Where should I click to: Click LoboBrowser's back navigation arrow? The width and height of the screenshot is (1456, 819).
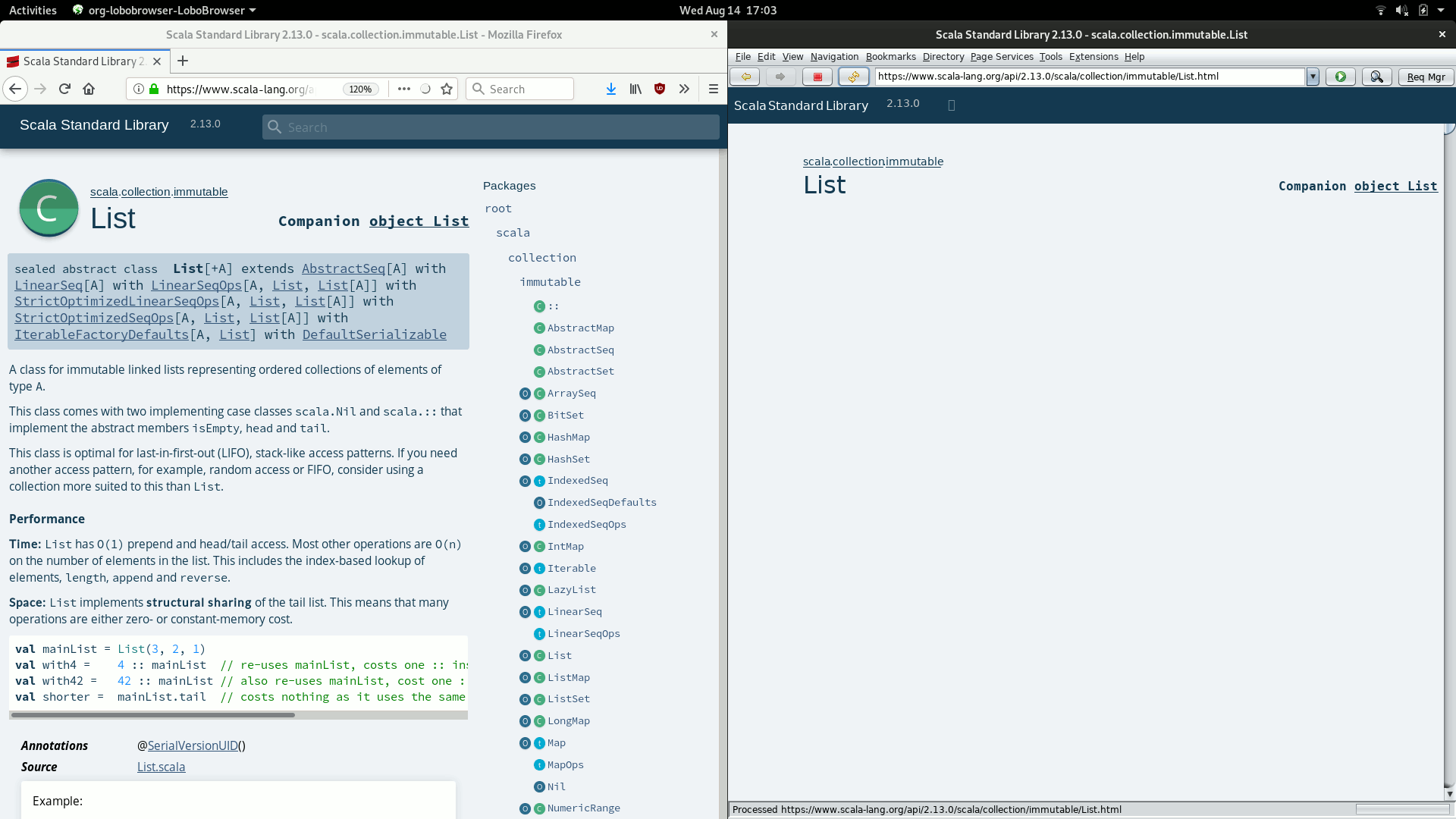click(x=745, y=77)
